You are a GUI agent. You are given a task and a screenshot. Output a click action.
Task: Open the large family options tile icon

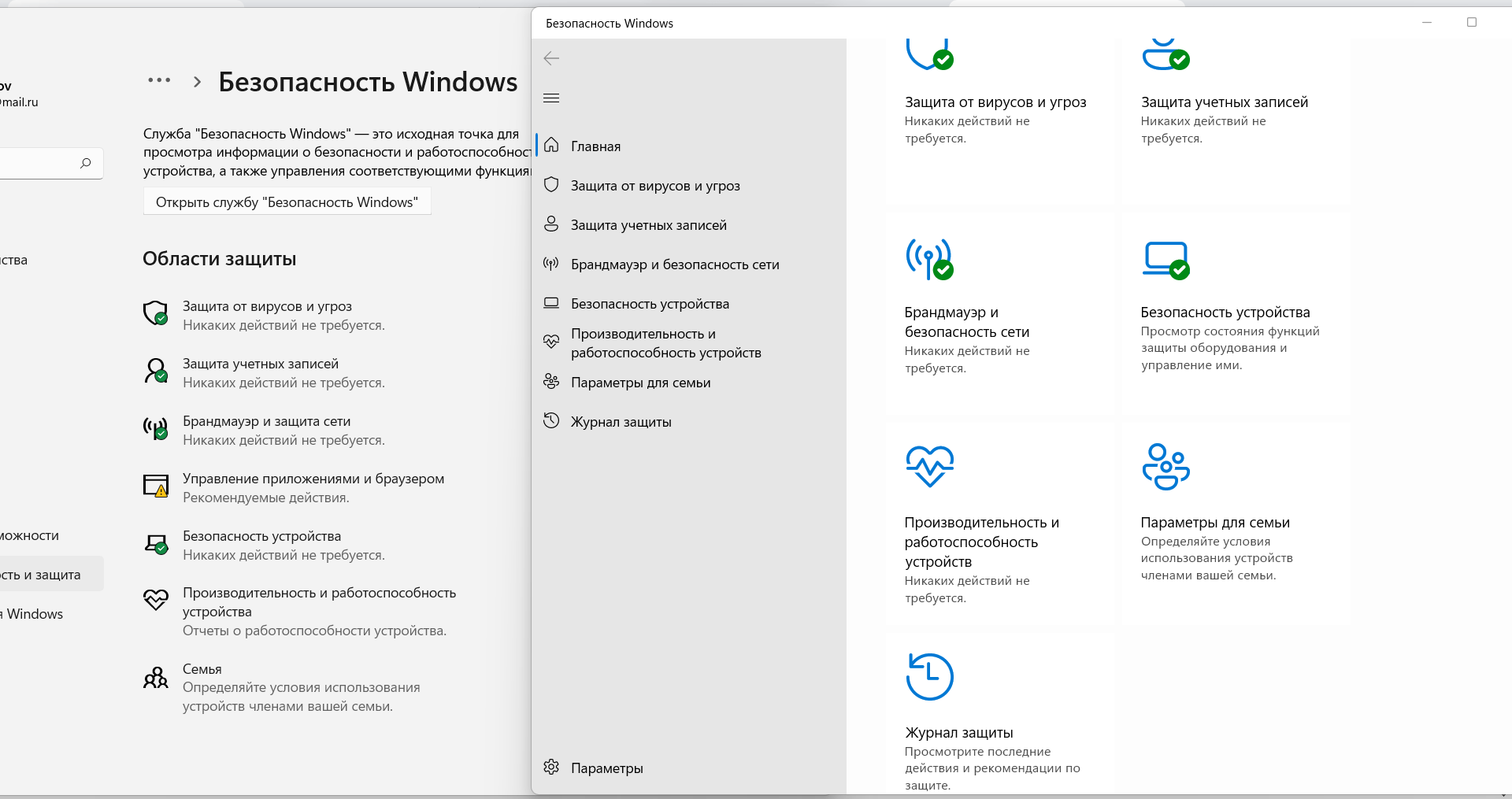(x=1165, y=466)
